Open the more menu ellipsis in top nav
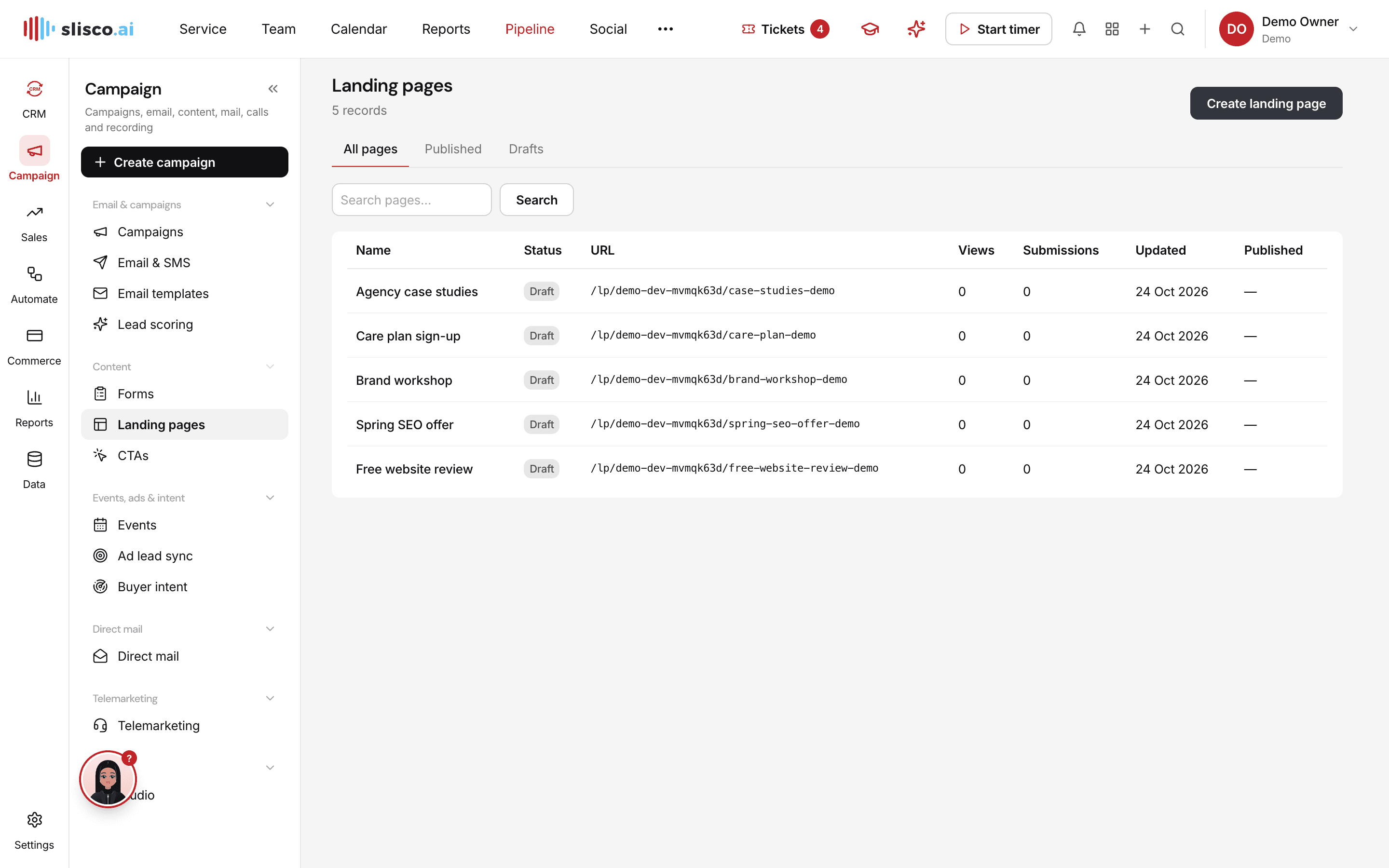The height and width of the screenshot is (868, 1389). coord(665,29)
